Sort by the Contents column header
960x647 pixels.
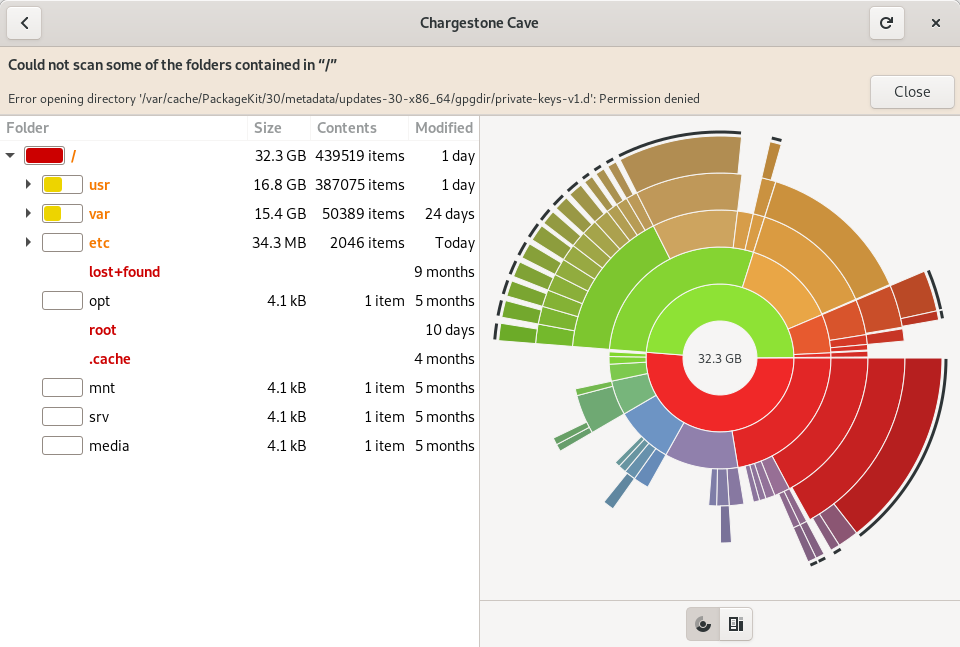pos(359,128)
